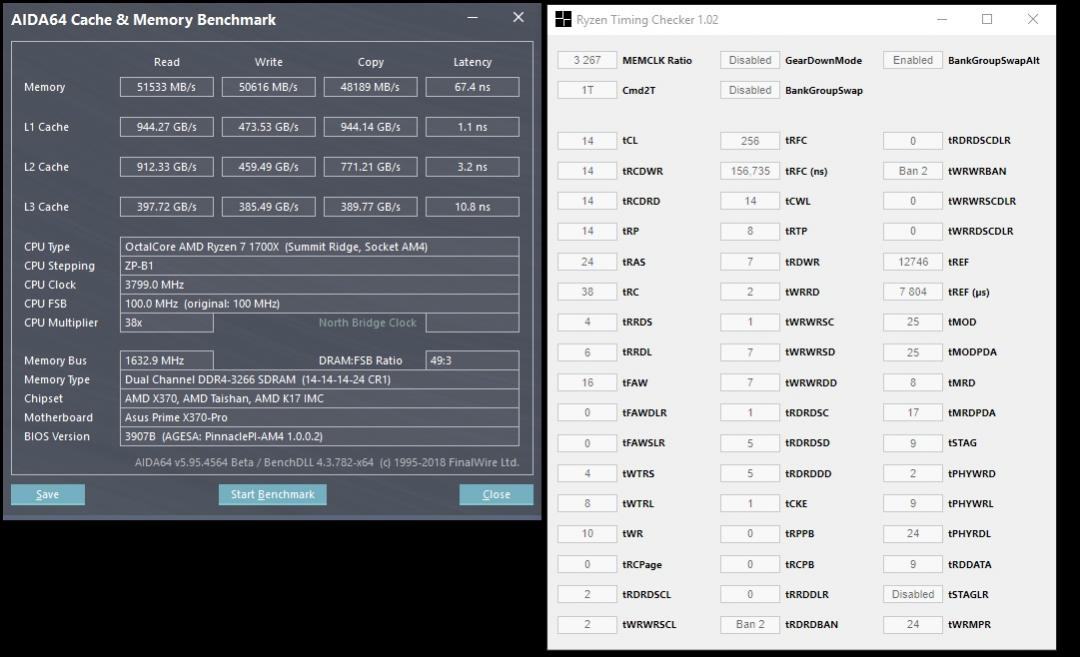Click the tRRDL value 6
The height and width of the screenshot is (657, 1080).
click(x=588, y=352)
